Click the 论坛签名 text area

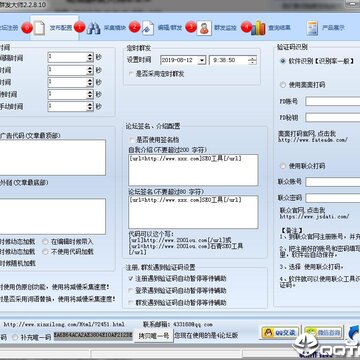point(193,212)
